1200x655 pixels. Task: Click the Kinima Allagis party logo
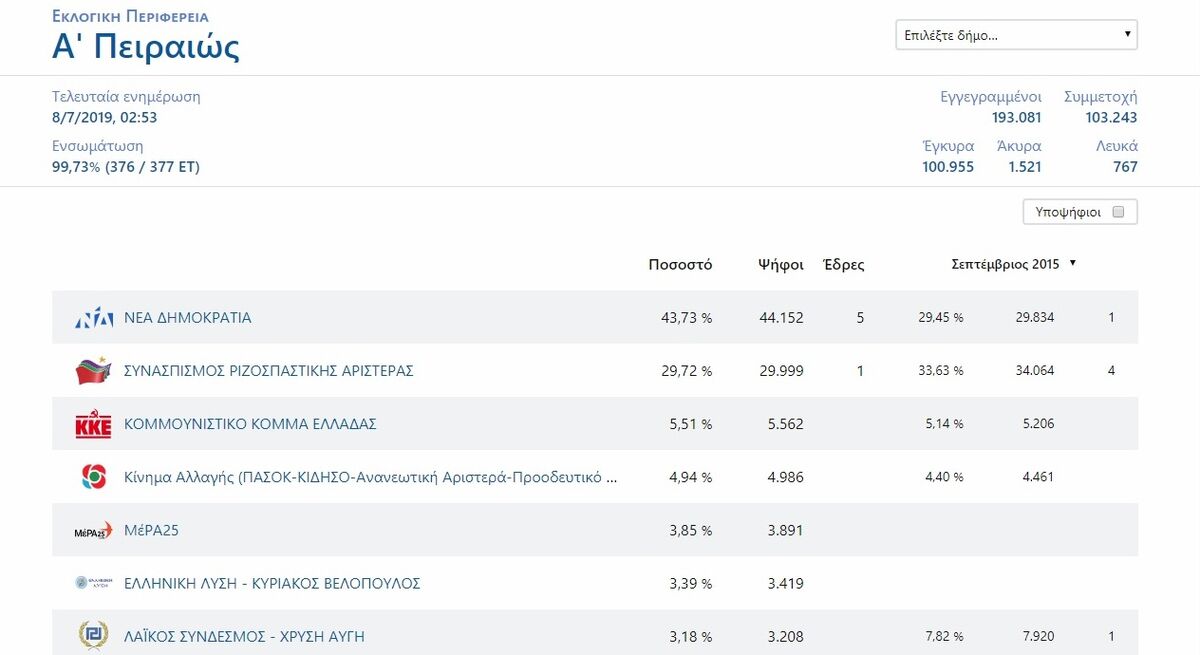(94, 477)
